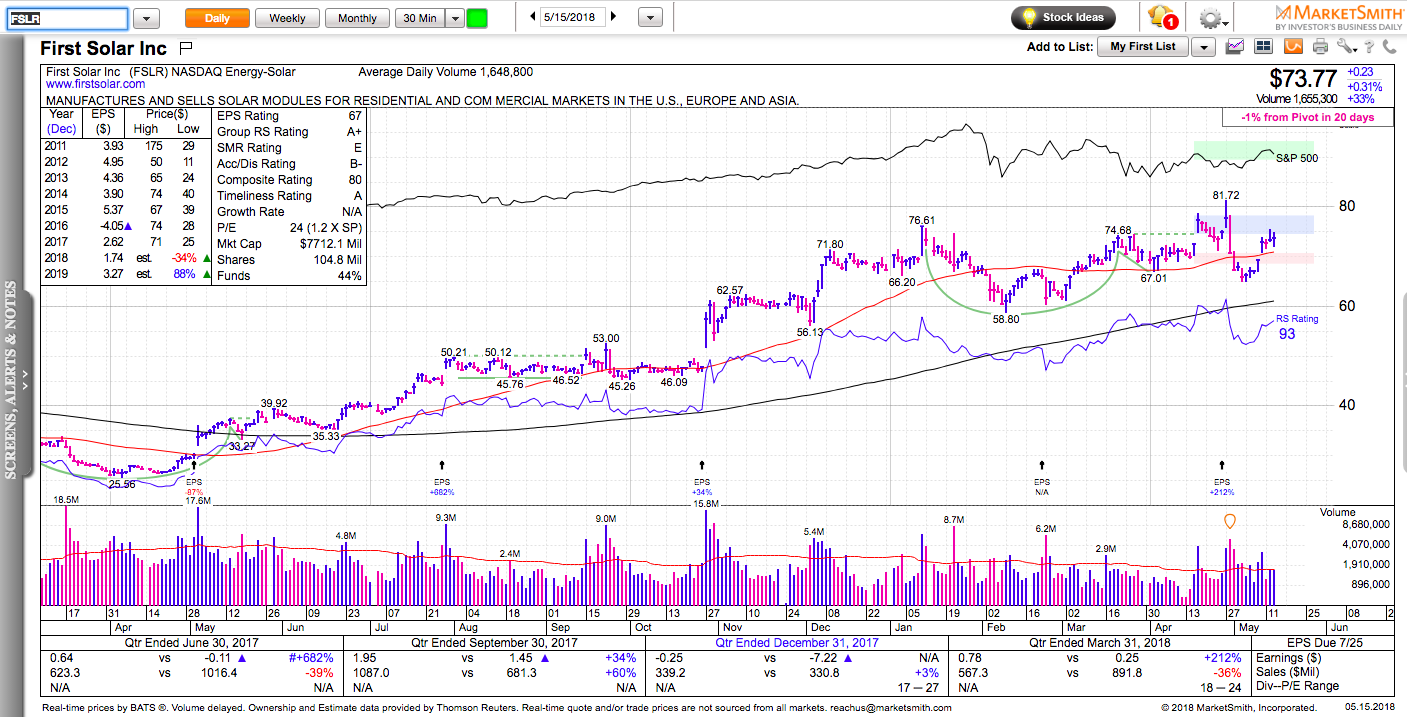The width and height of the screenshot is (1407, 717).
Task: Switch to the grid list view icon
Action: [x=1264, y=46]
